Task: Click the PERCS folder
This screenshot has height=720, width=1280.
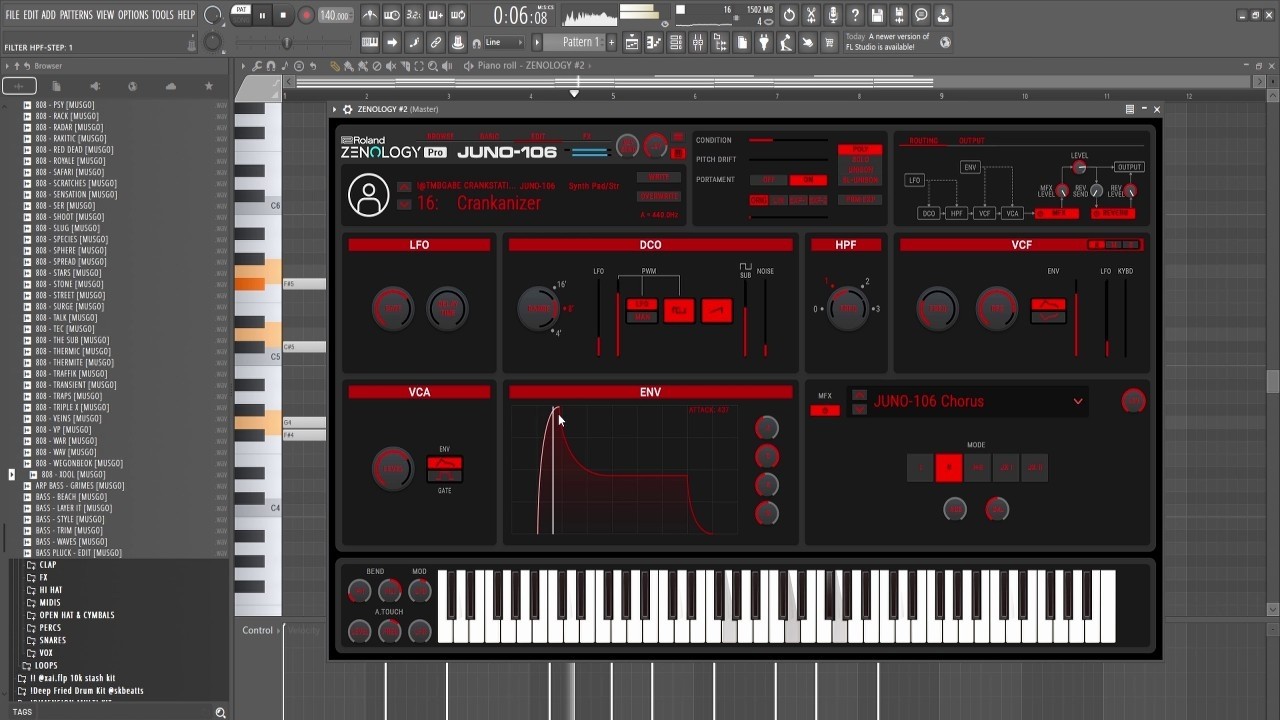Action: 50,628
